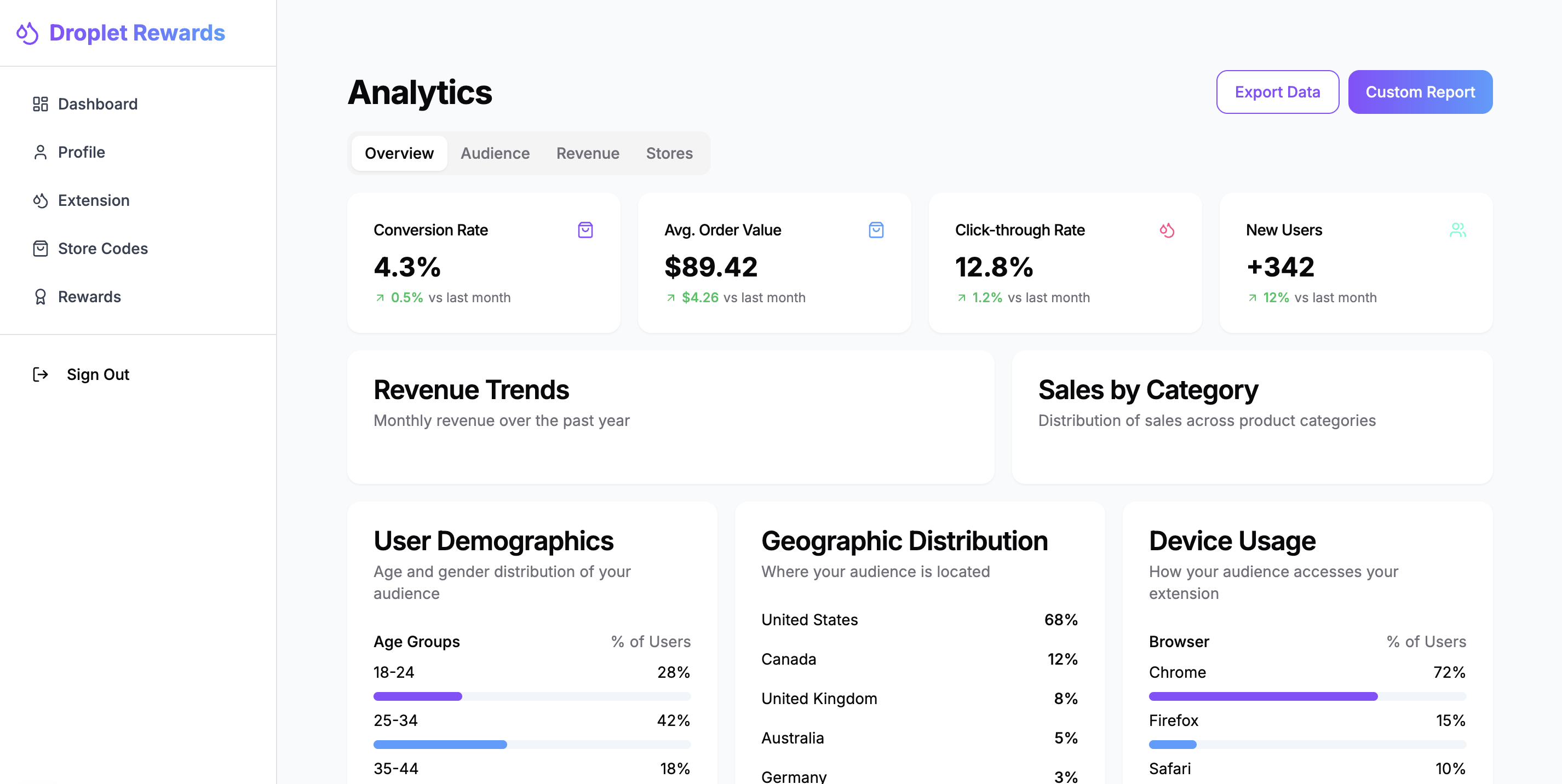This screenshot has height=784, width=1562.
Task: Open the Revenue tab
Action: pos(588,153)
